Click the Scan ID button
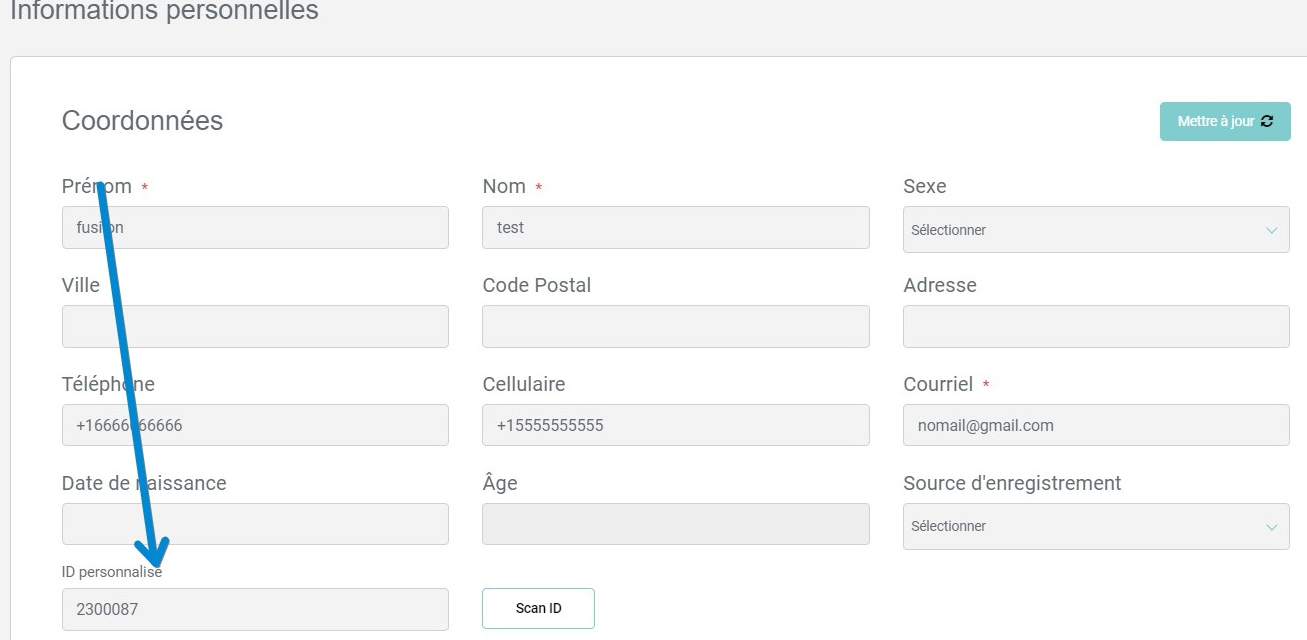The height and width of the screenshot is (640, 1307). click(538, 608)
